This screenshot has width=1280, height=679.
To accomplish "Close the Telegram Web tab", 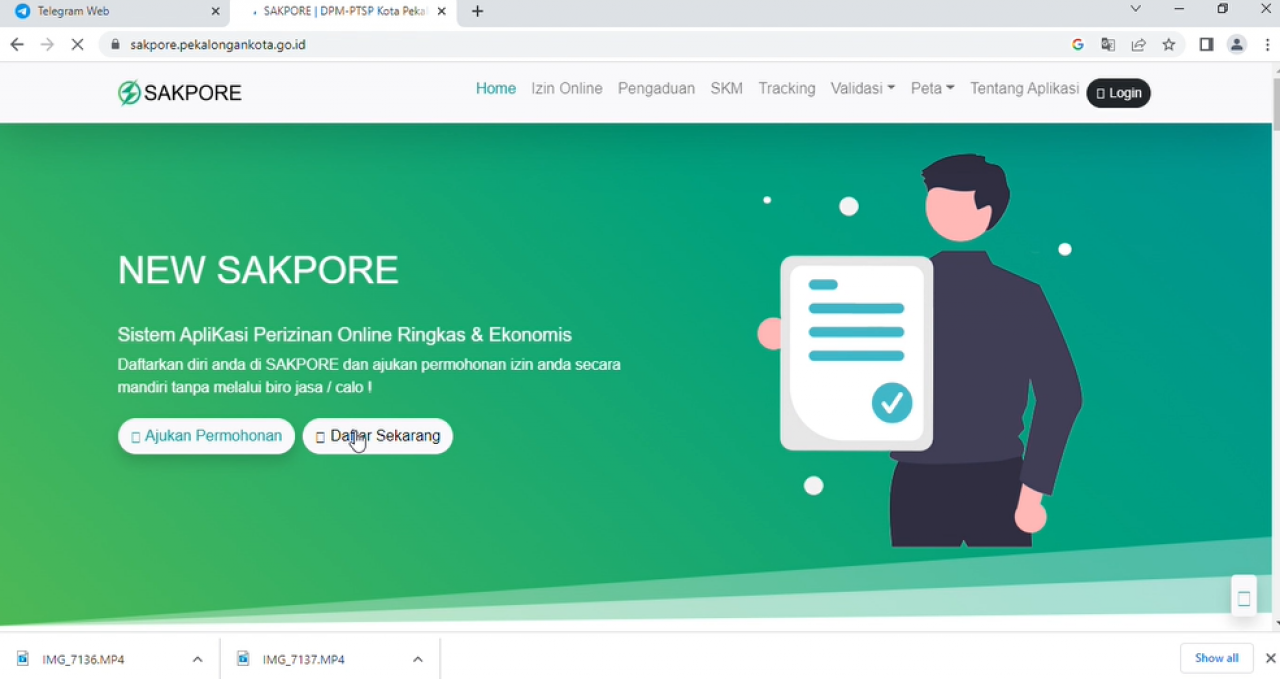I will coord(215,11).
